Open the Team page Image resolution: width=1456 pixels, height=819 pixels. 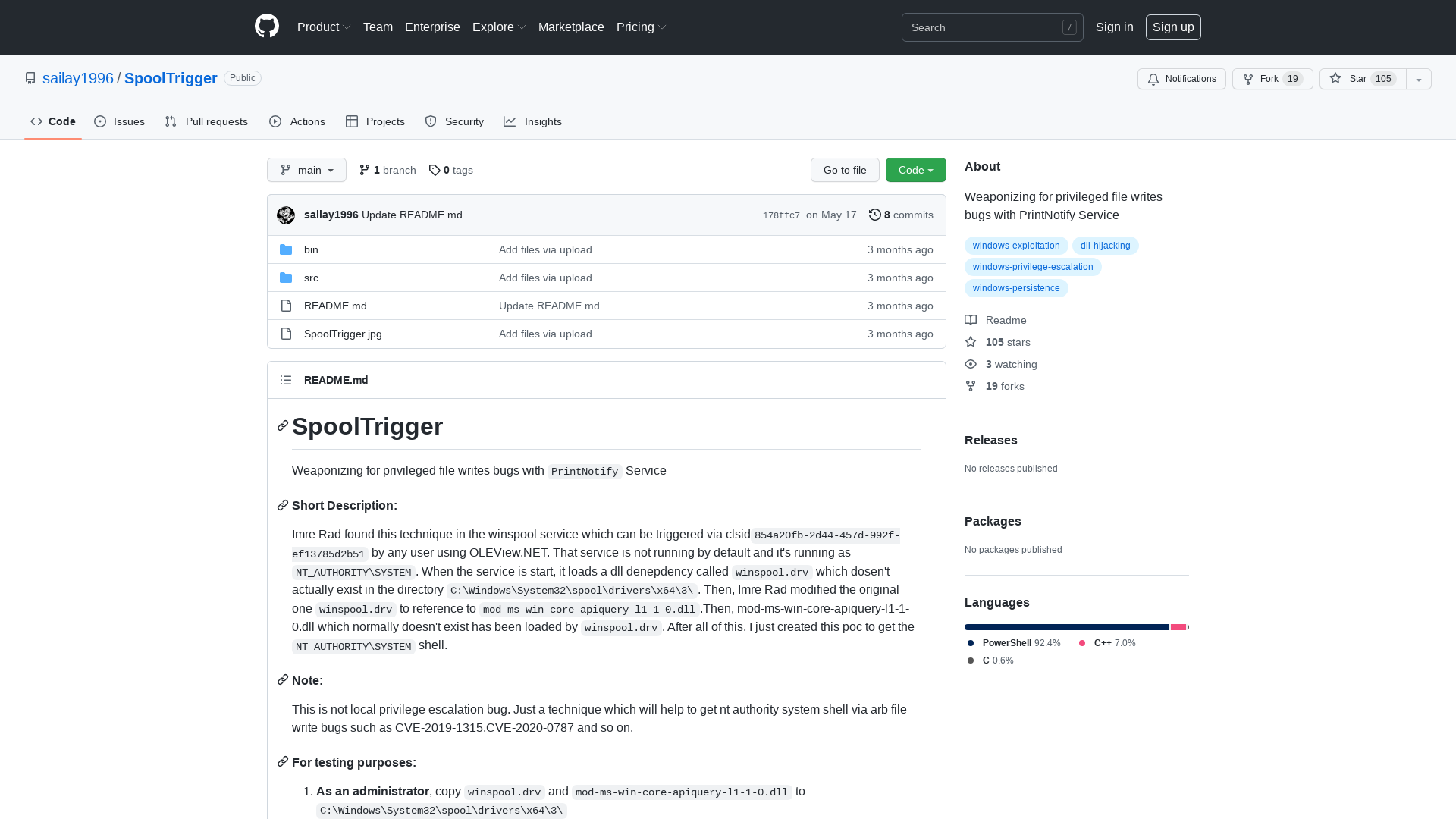click(x=378, y=27)
